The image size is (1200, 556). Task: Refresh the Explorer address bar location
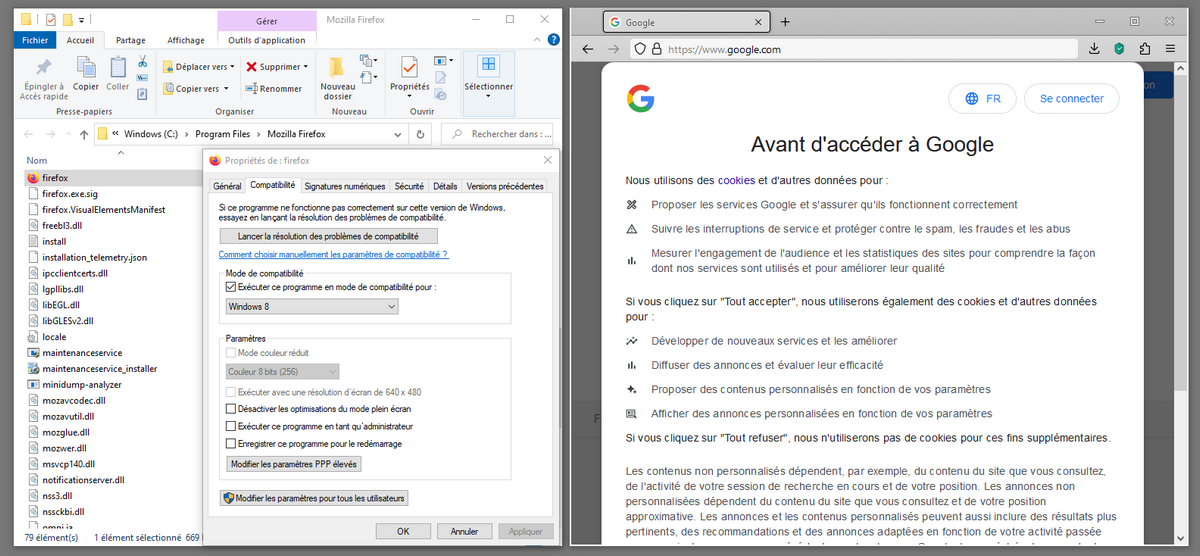pyautogui.click(x=421, y=134)
